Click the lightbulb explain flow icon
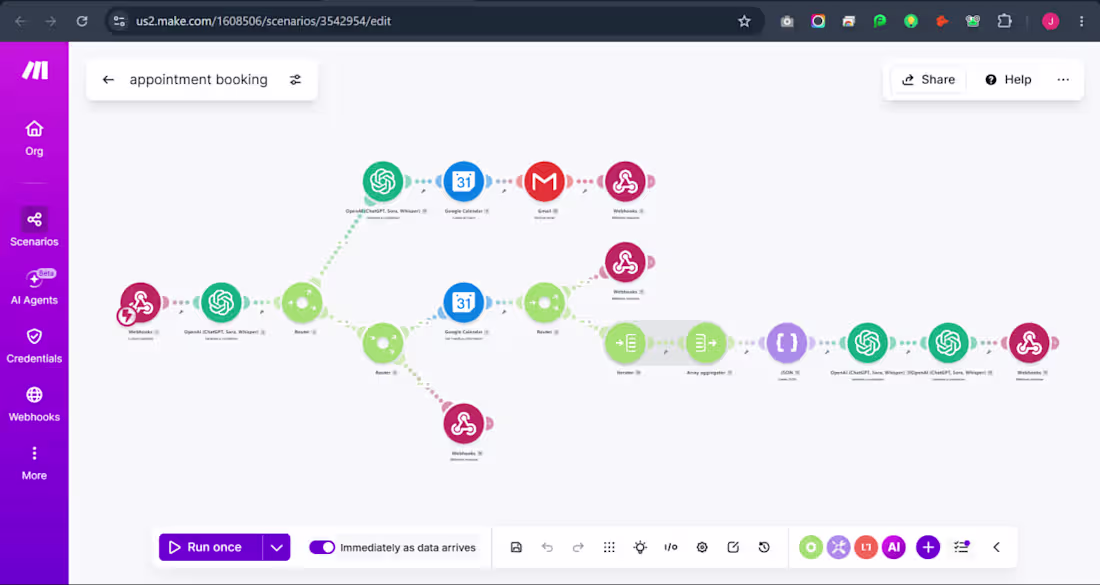Screen dimensions: 1100x585 tap(640, 547)
